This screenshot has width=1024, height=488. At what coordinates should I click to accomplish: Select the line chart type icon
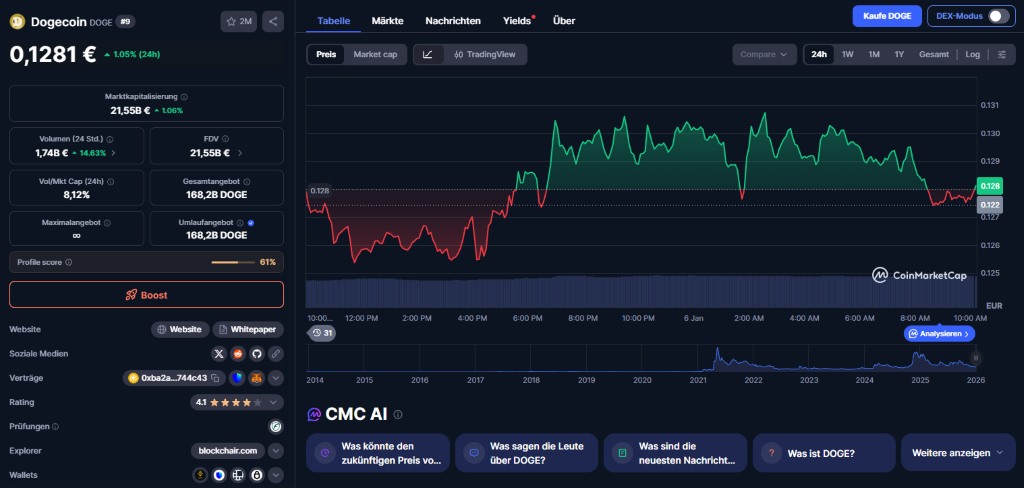pos(428,55)
